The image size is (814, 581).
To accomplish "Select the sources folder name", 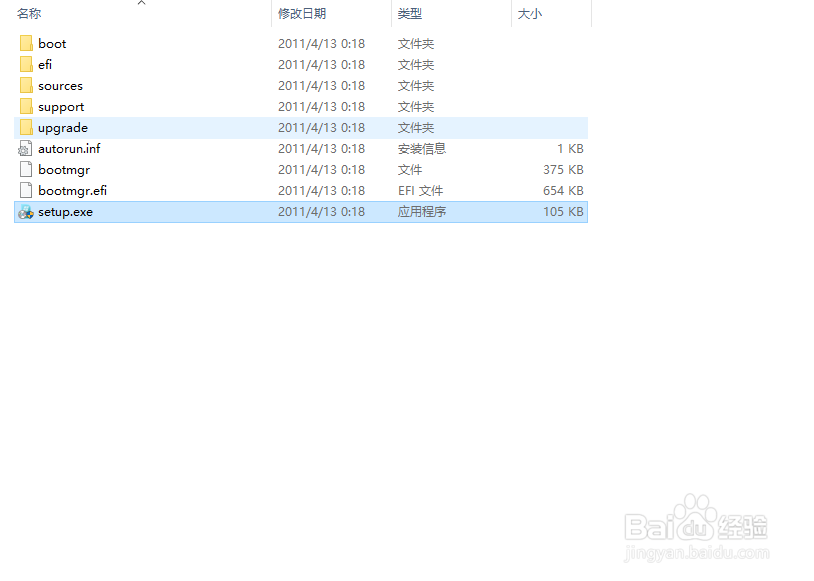I will (61, 85).
